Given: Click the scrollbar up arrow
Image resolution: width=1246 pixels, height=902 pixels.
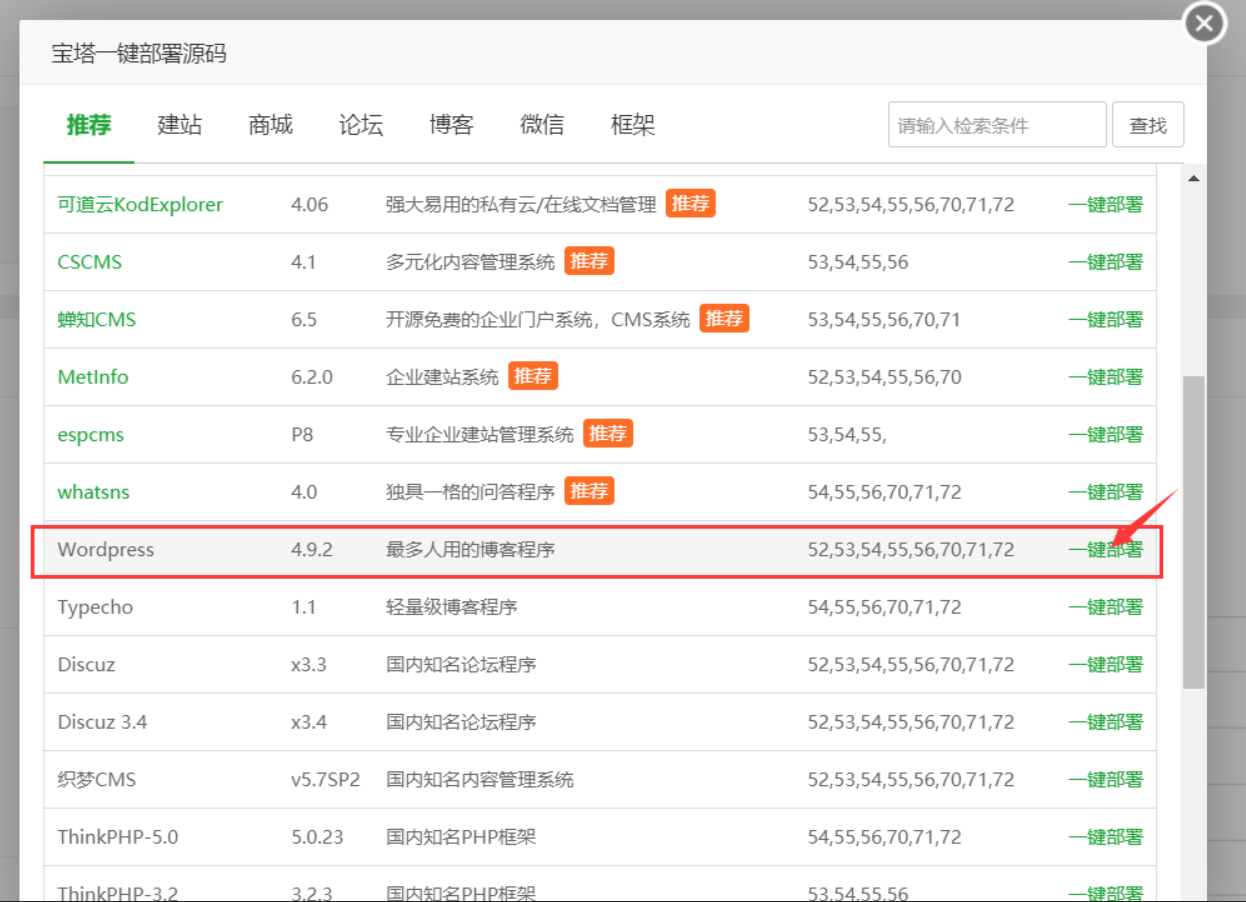Looking at the screenshot, I should (1193, 179).
